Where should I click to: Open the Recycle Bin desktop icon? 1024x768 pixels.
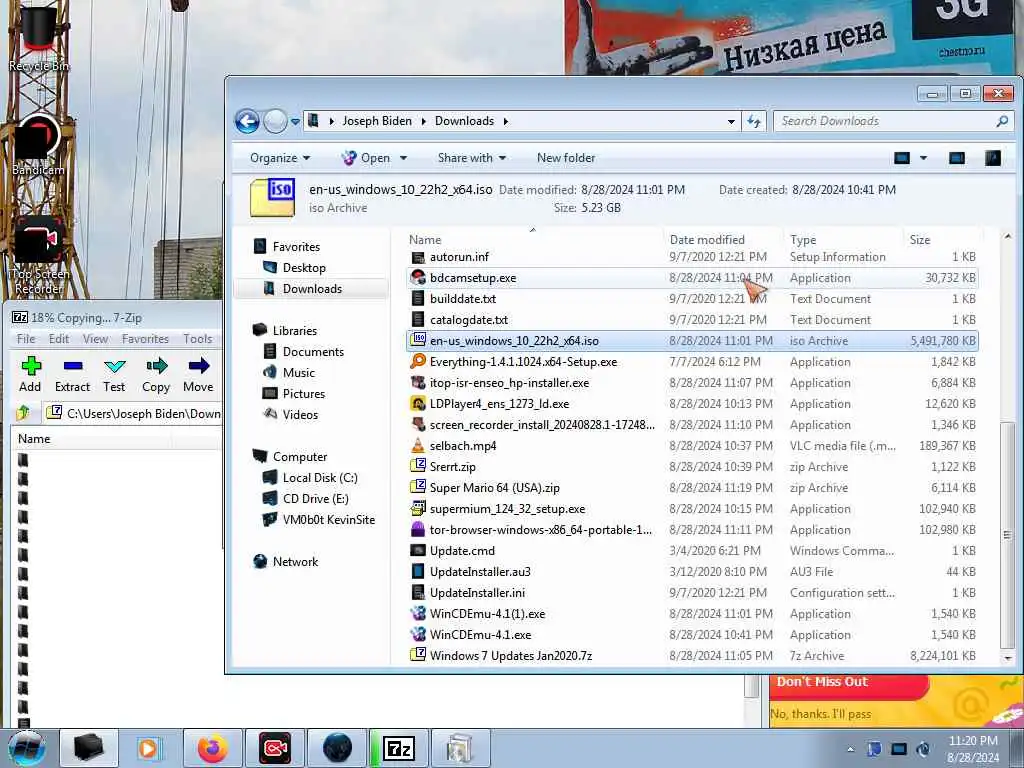(38, 38)
